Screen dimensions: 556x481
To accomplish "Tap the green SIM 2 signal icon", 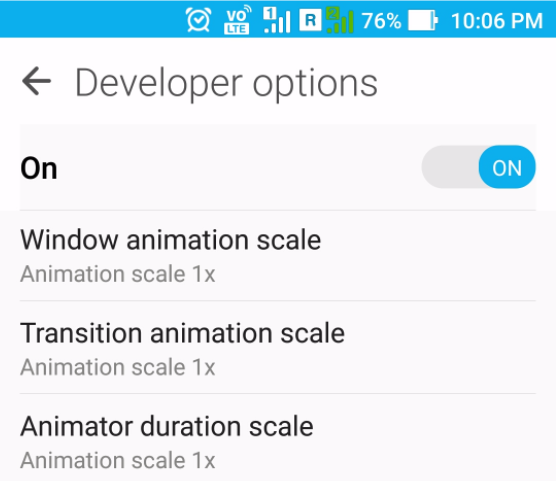I will [340, 20].
